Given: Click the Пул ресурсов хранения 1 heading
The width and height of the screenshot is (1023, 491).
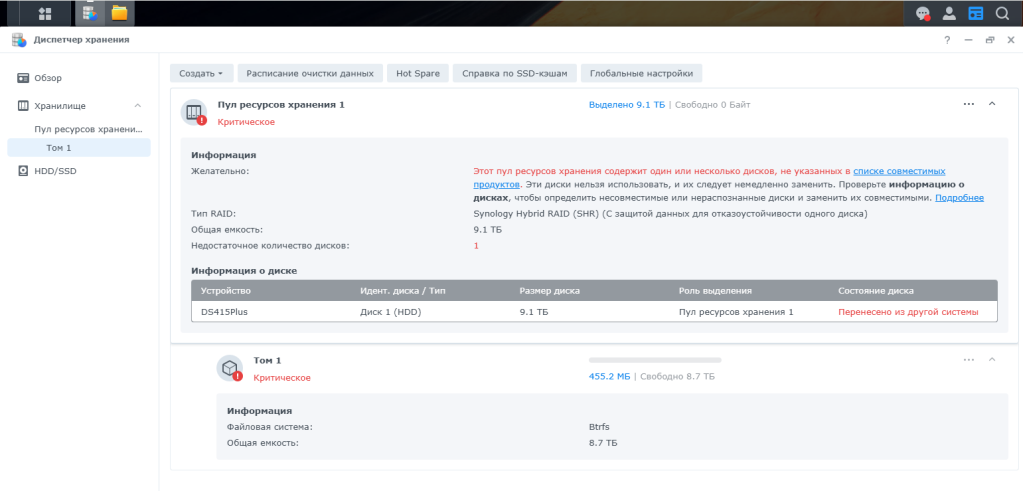Looking at the screenshot, I should pos(281,104).
